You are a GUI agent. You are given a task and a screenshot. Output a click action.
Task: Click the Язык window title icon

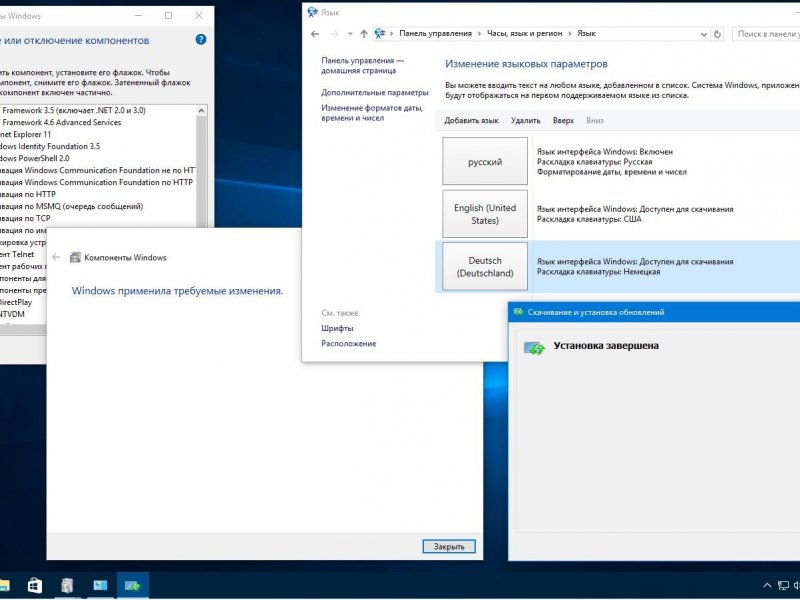(x=313, y=12)
